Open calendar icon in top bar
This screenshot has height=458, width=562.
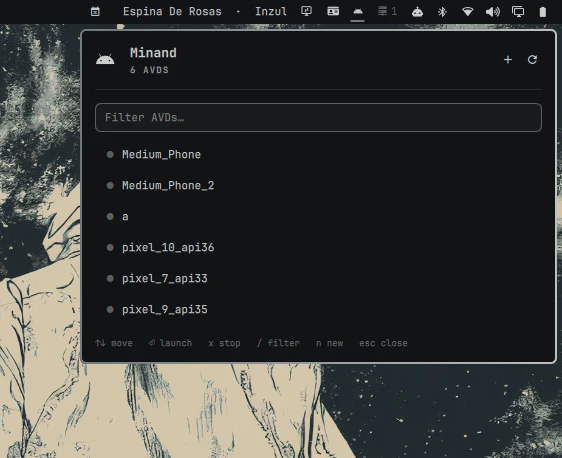95,11
